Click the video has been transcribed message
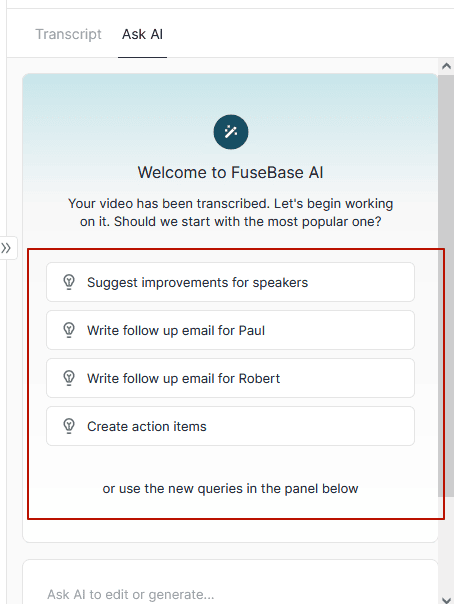Image resolution: width=454 pixels, height=604 pixels. tap(230, 212)
